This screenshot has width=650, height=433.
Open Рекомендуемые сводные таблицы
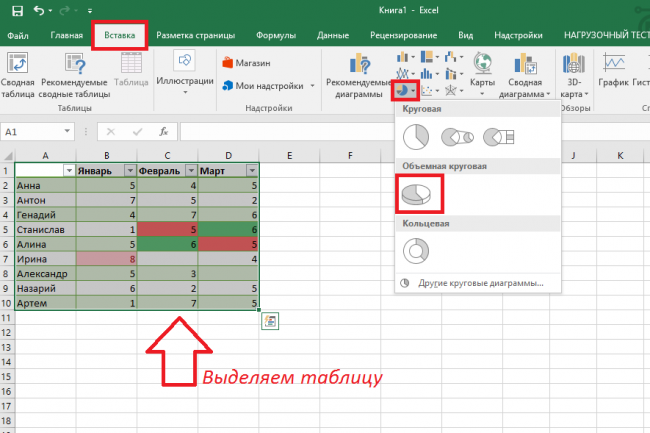pyautogui.click(x=75, y=75)
